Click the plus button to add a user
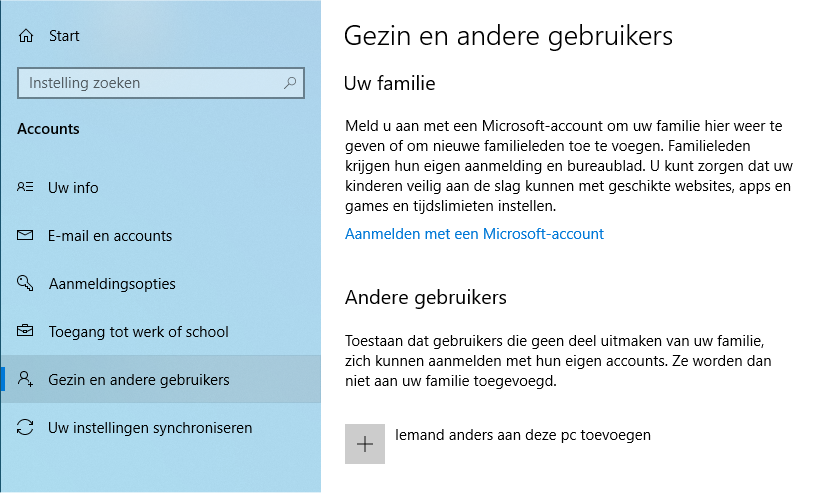Image resolution: width=827 pixels, height=493 pixels. (364, 444)
